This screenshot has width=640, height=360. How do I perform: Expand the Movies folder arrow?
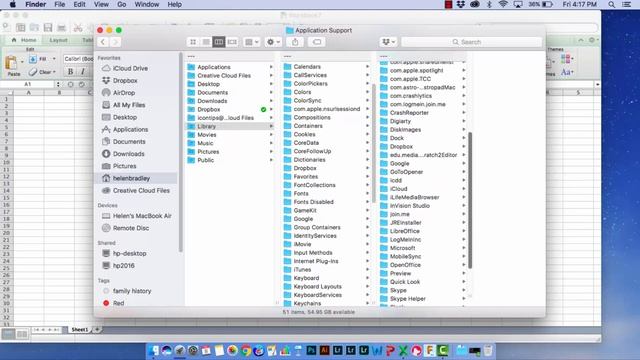click(x=271, y=135)
